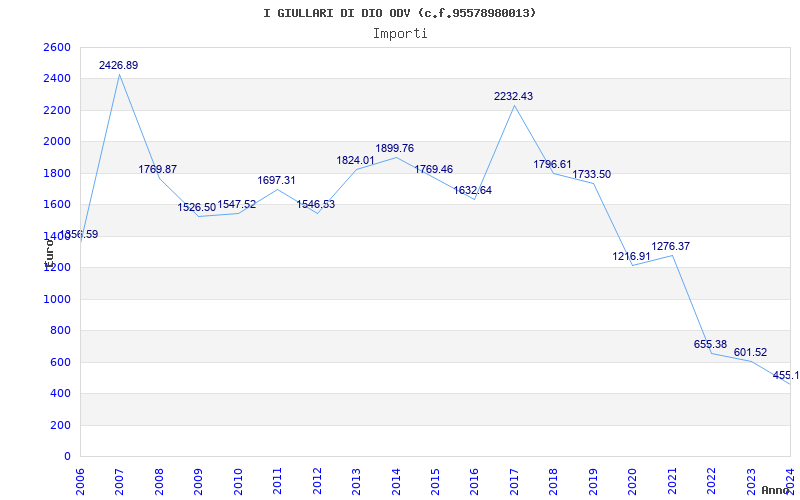
Task: Click the Euro y-axis title
Action: tap(49, 254)
